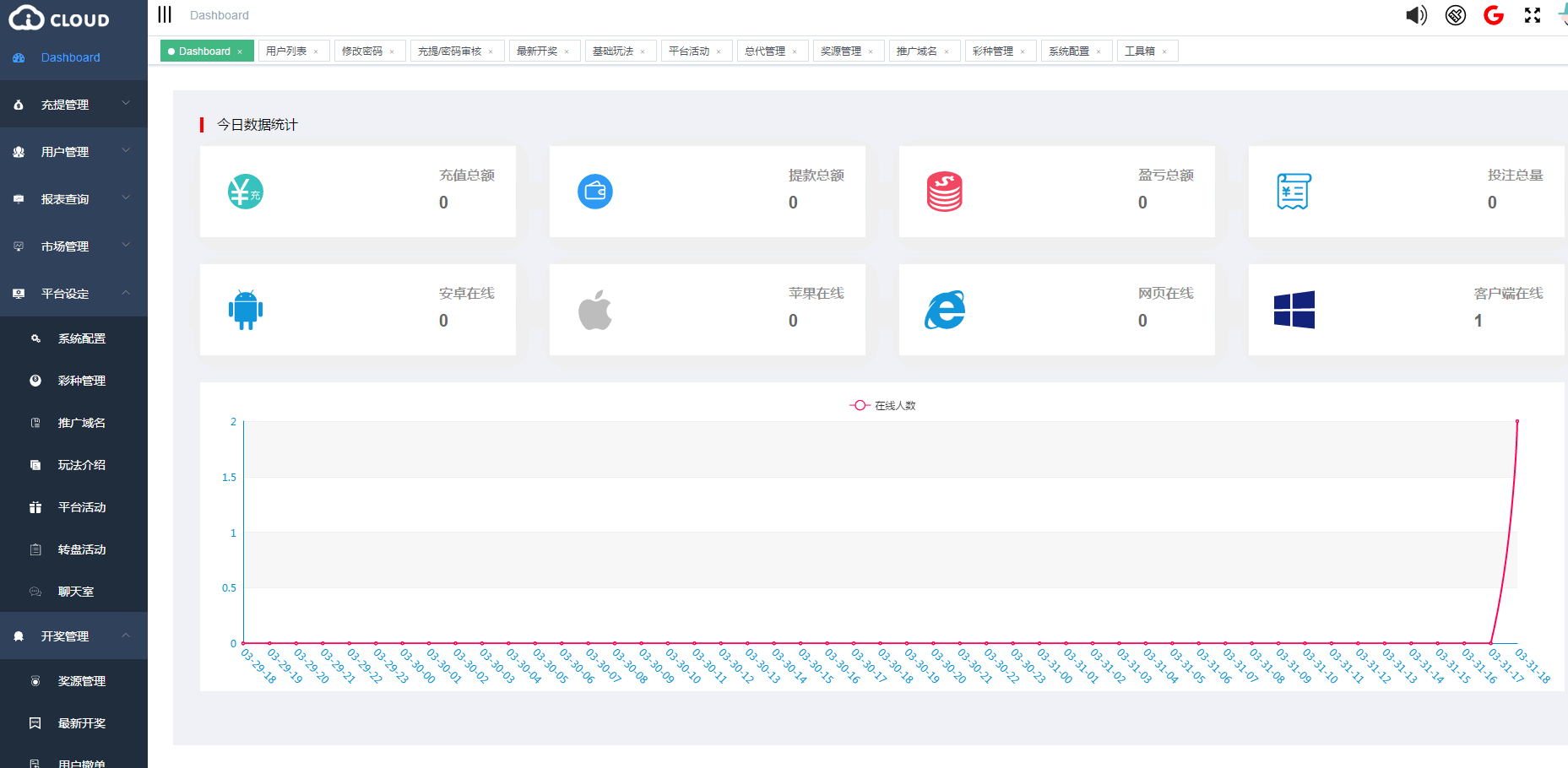This screenshot has height=768, width=1568.
Task: Click the 投注总量 receipt icon
Action: click(x=1294, y=192)
